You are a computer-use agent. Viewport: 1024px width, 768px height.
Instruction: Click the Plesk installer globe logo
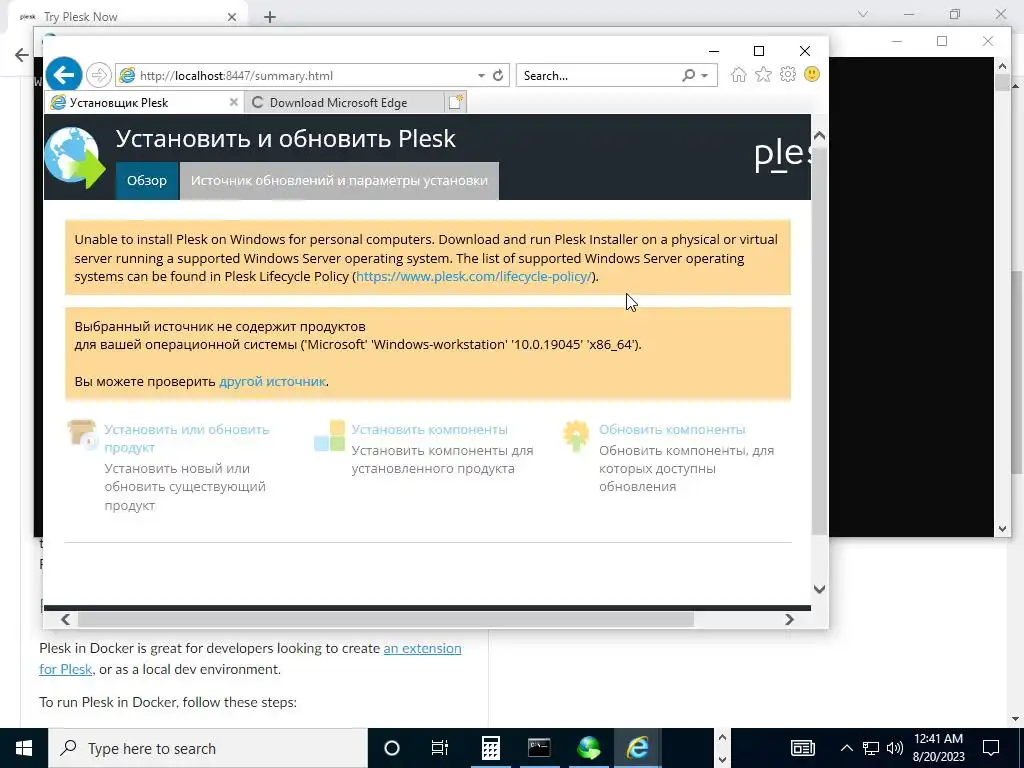point(74,158)
